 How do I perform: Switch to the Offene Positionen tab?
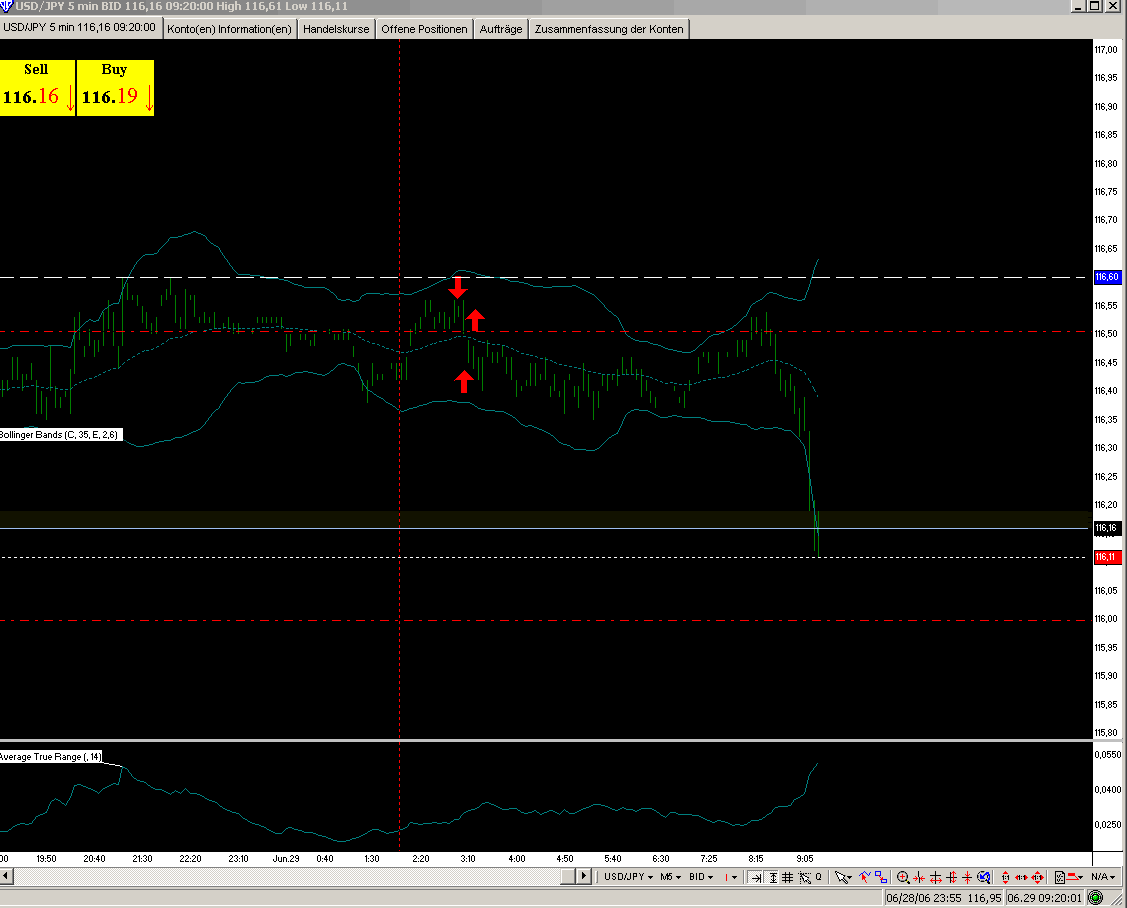pyautogui.click(x=424, y=29)
